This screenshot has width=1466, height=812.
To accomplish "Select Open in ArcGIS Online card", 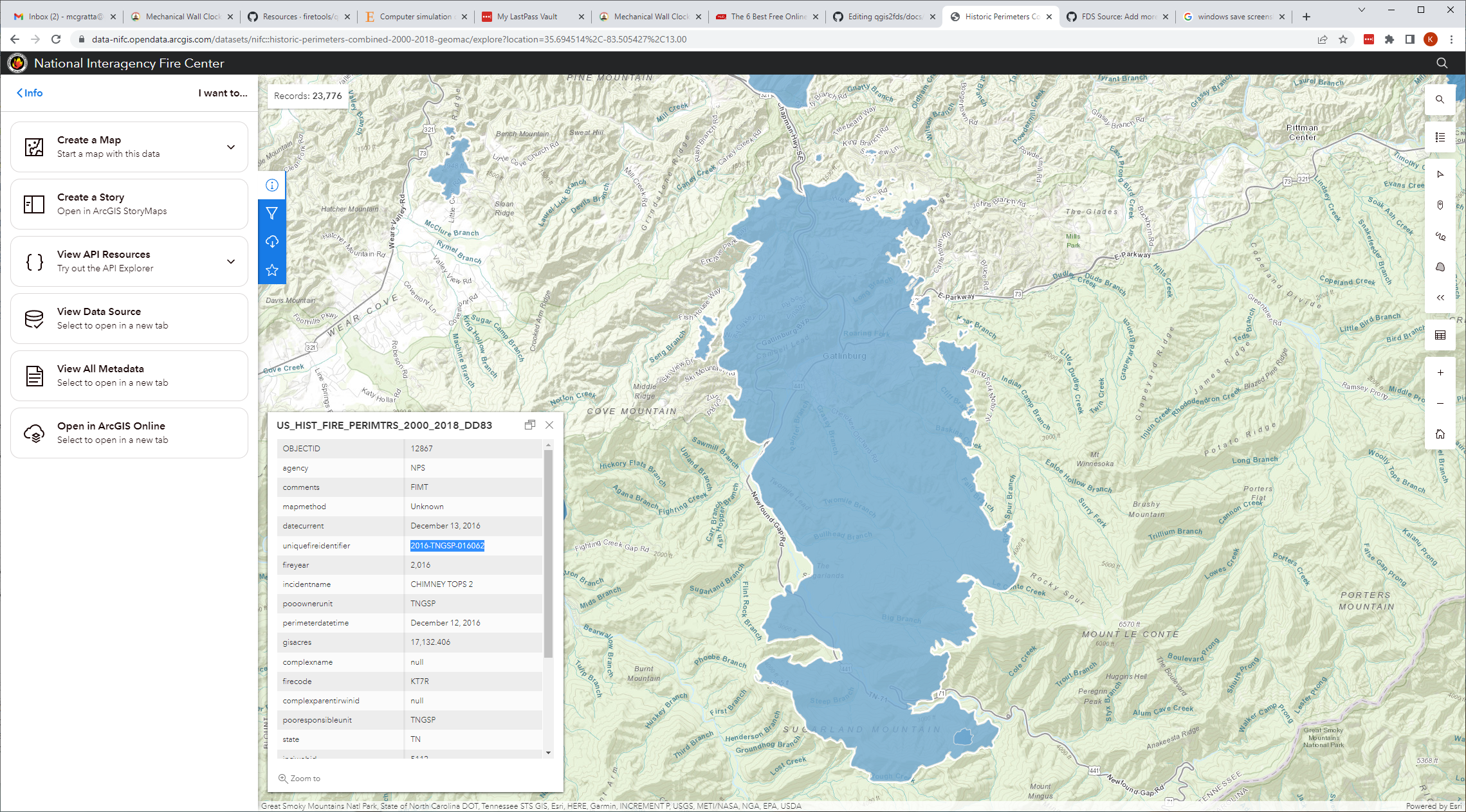I will tap(129, 433).
